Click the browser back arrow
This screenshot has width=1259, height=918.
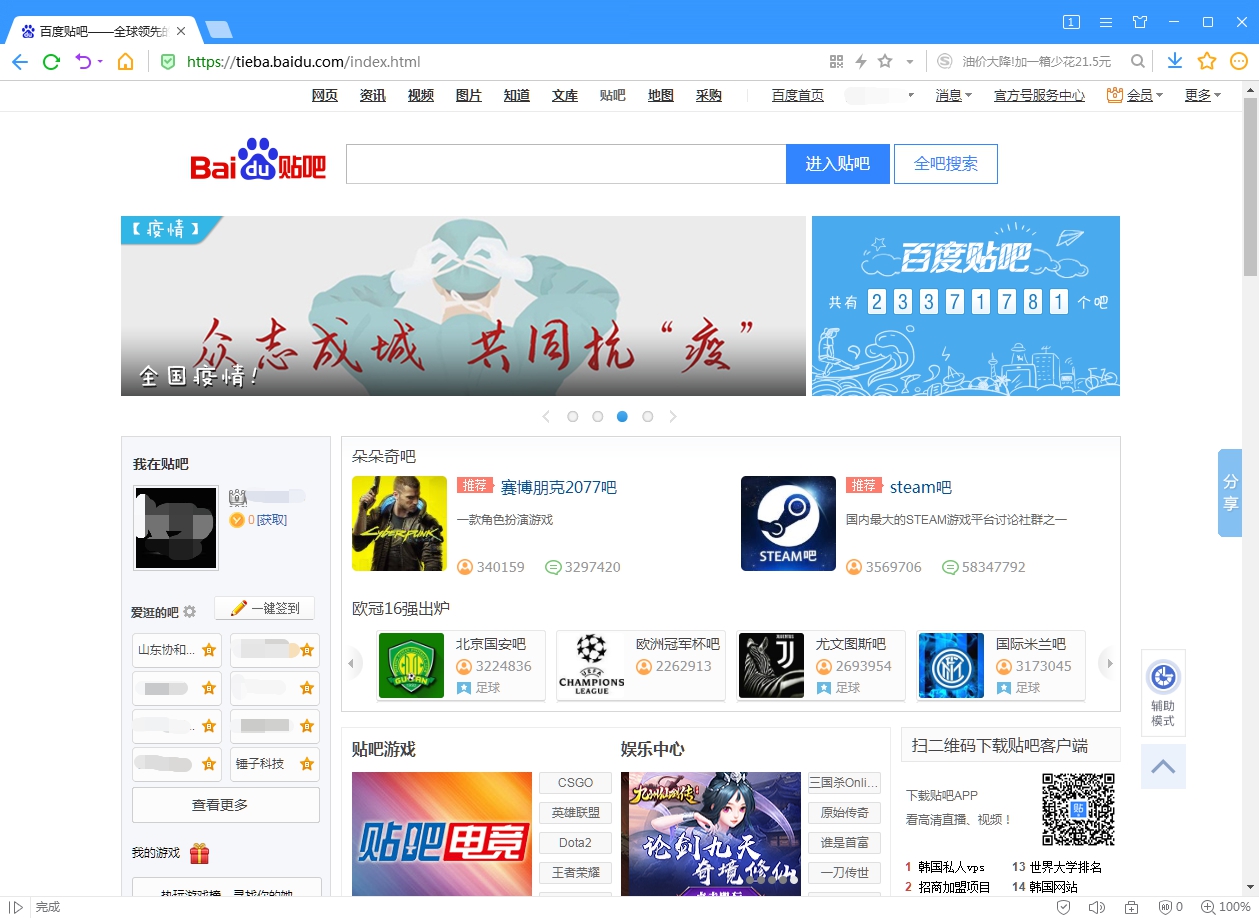[x=19, y=62]
